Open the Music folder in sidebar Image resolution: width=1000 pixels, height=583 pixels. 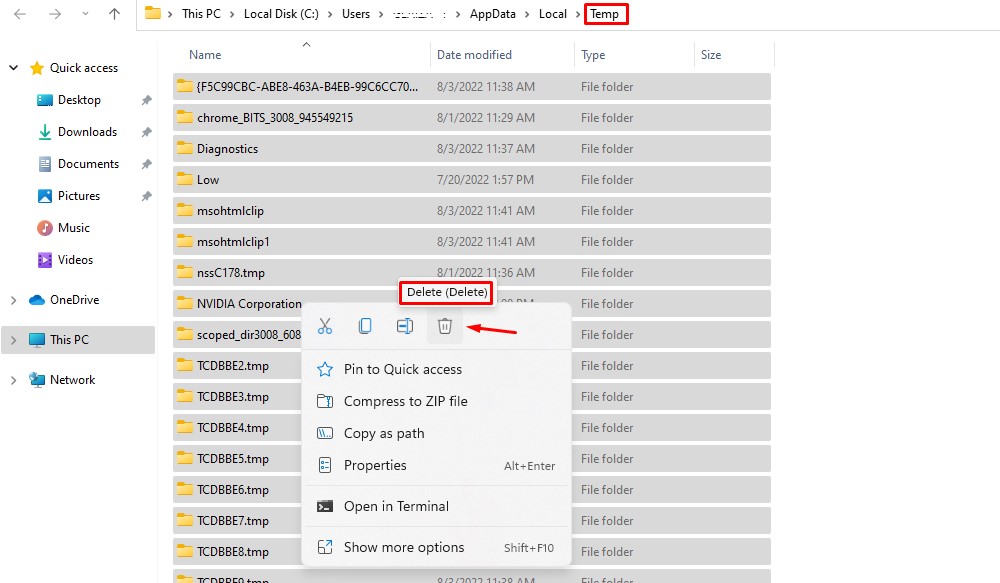(73, 228)
